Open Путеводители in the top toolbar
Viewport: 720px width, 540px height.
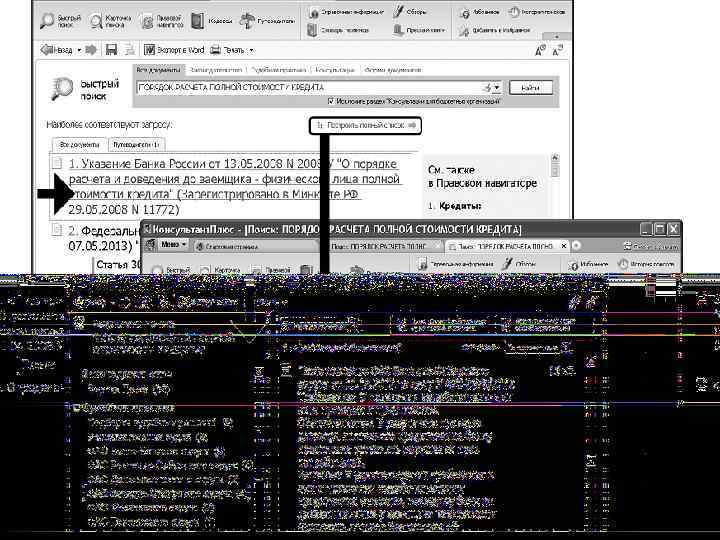pos(267,21)
